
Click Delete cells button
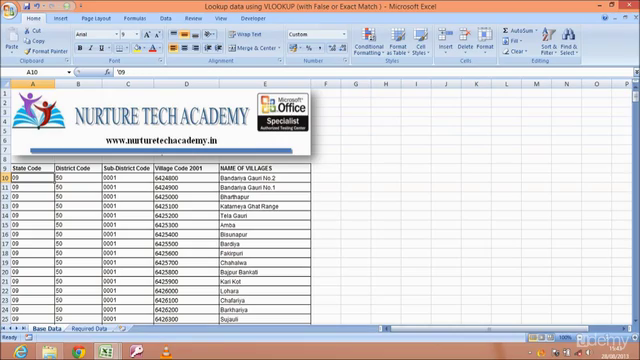click(x=465, y=41)
